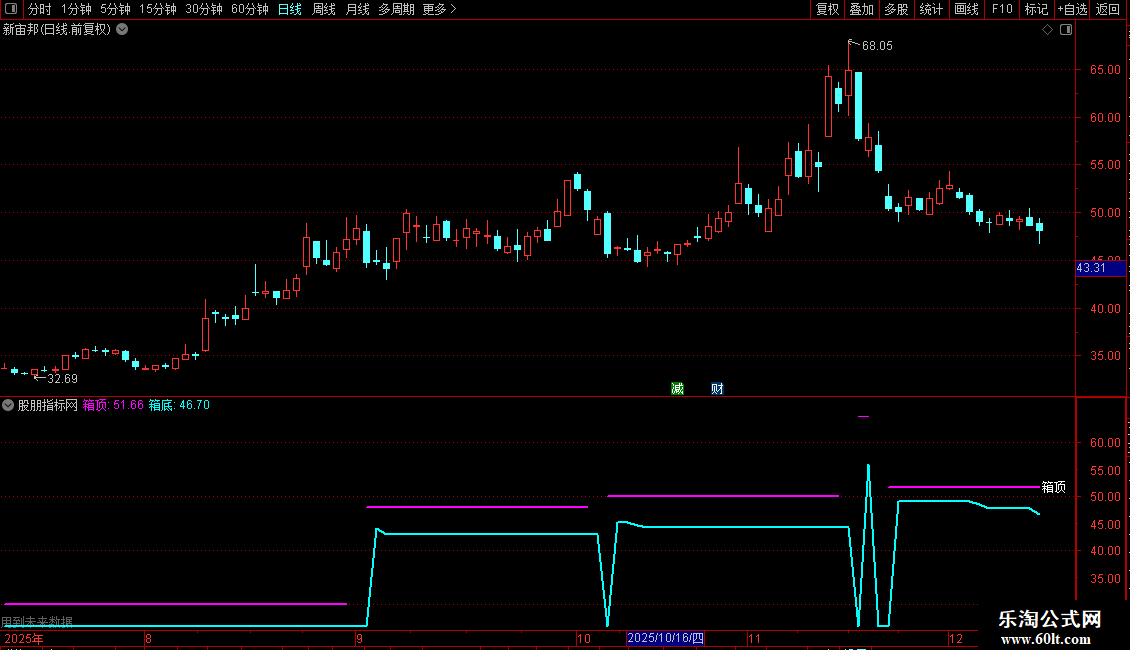Click the green 减 marker on chart
The width and height of the screenshot is (1130, 650).
[677, 388]
